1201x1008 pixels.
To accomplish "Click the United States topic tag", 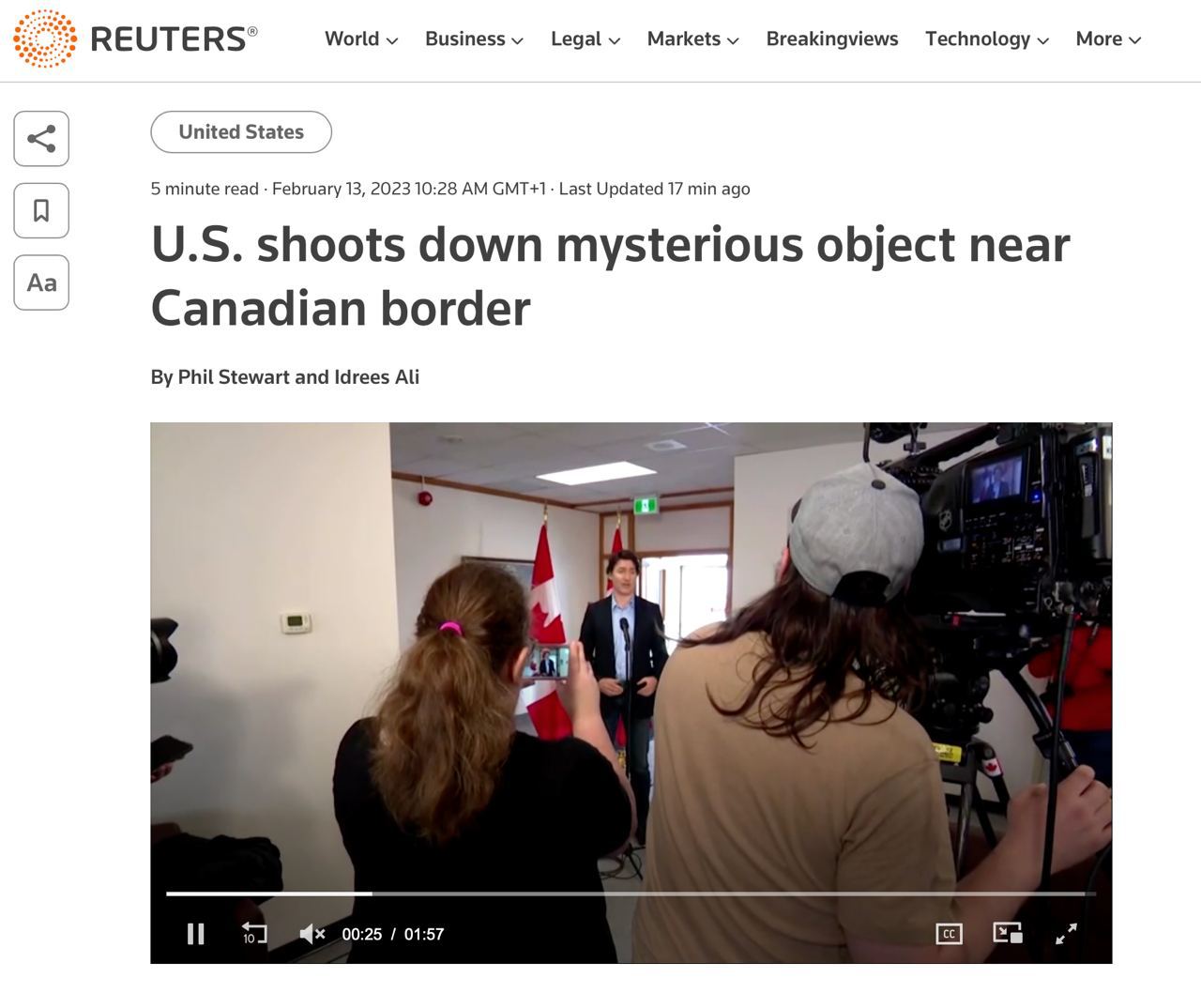I will coord(241,132).
